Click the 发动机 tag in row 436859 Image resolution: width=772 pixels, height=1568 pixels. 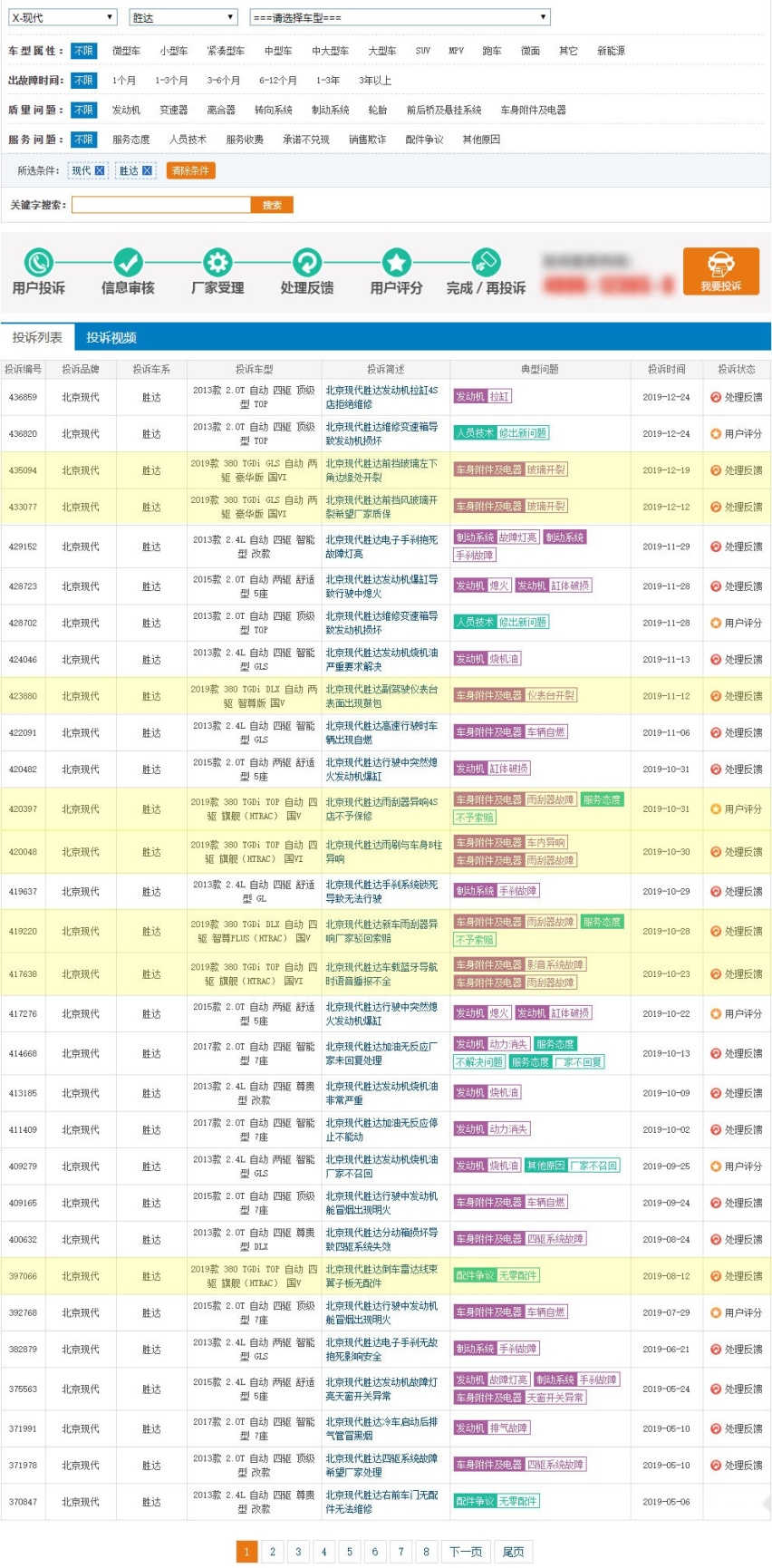click(469, 396)
